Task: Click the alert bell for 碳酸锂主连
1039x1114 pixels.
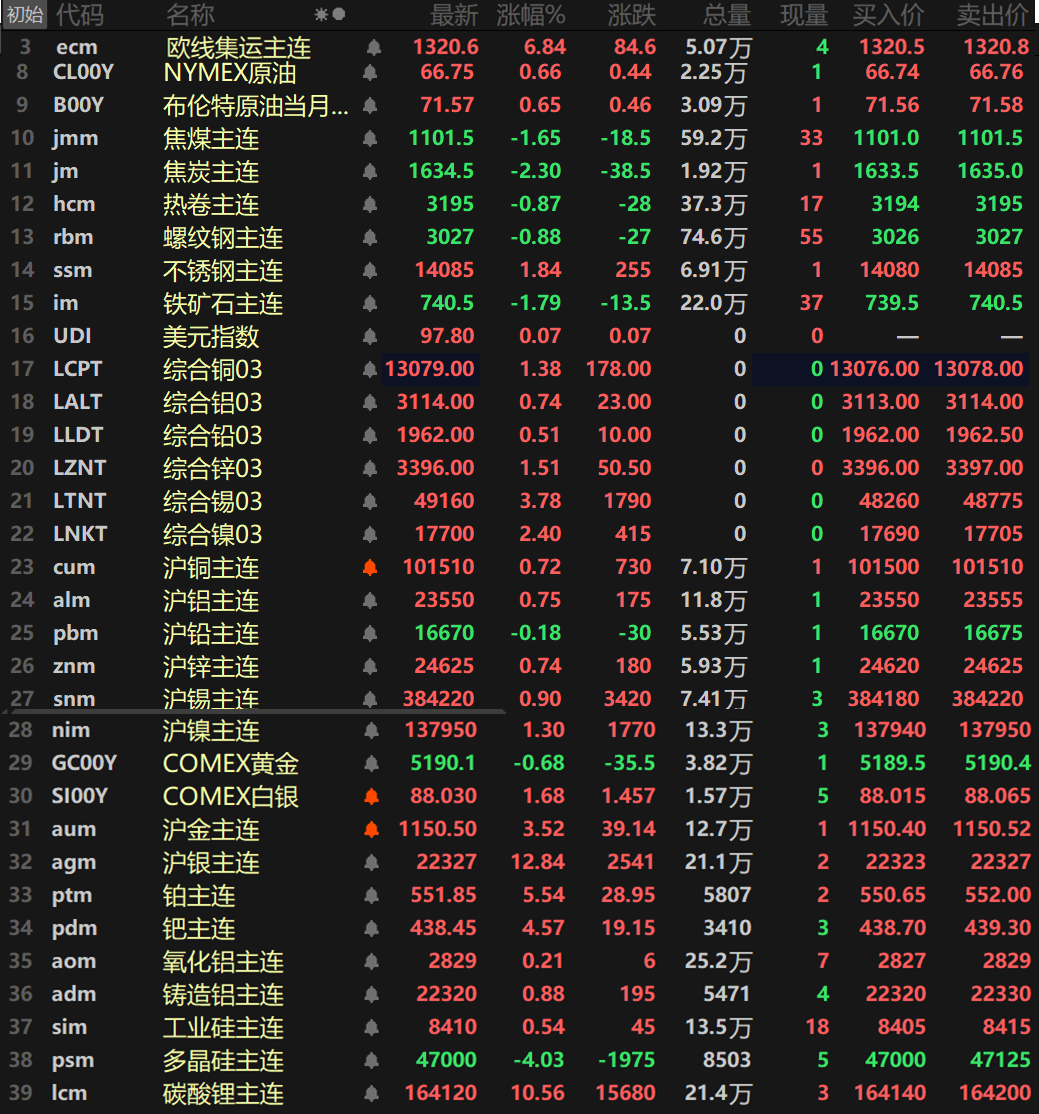Action: click(371, 1093)
